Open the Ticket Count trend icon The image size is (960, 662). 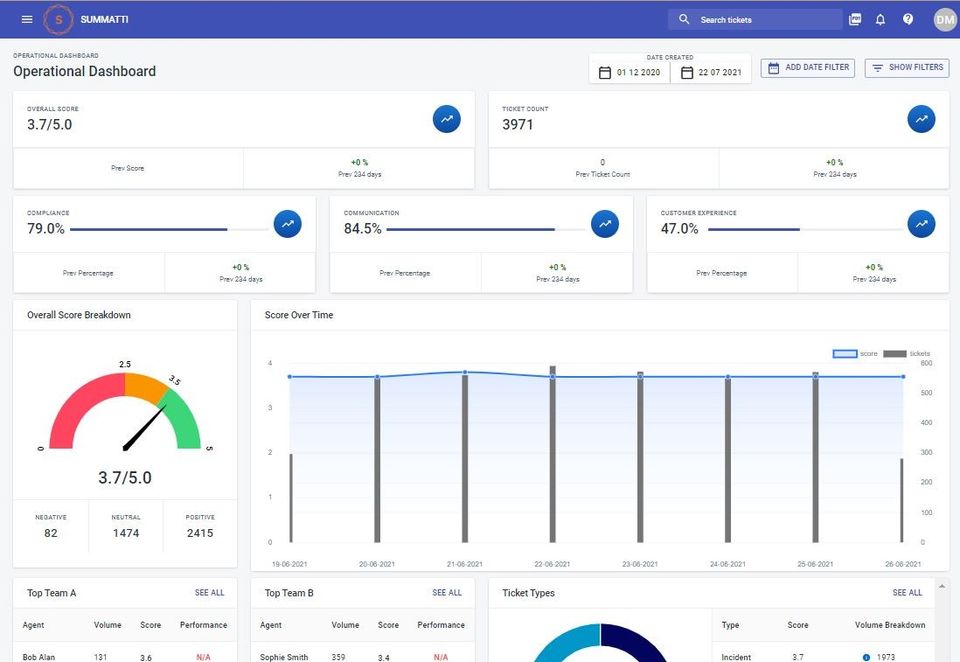(x=921, y=119)
